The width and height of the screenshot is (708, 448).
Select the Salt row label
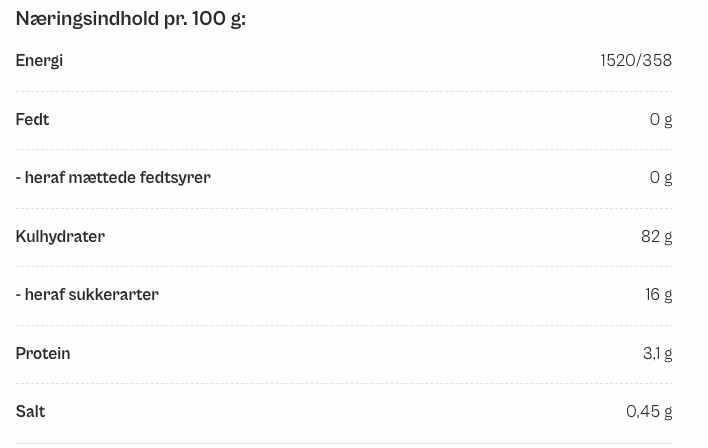[x=30, y=412]
